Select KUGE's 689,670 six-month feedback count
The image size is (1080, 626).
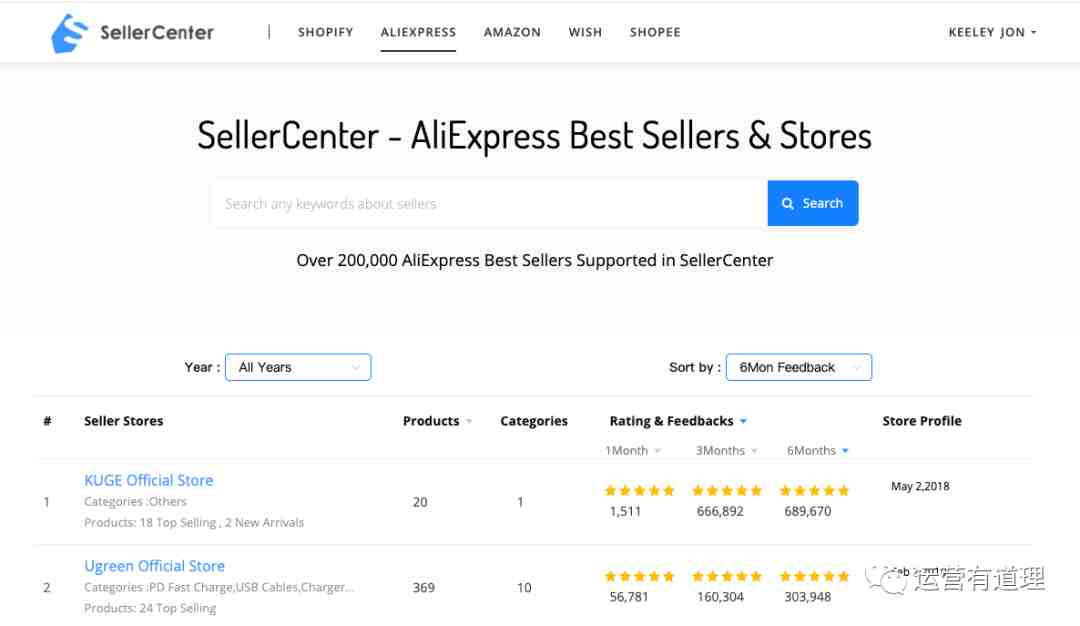[808, 511]
